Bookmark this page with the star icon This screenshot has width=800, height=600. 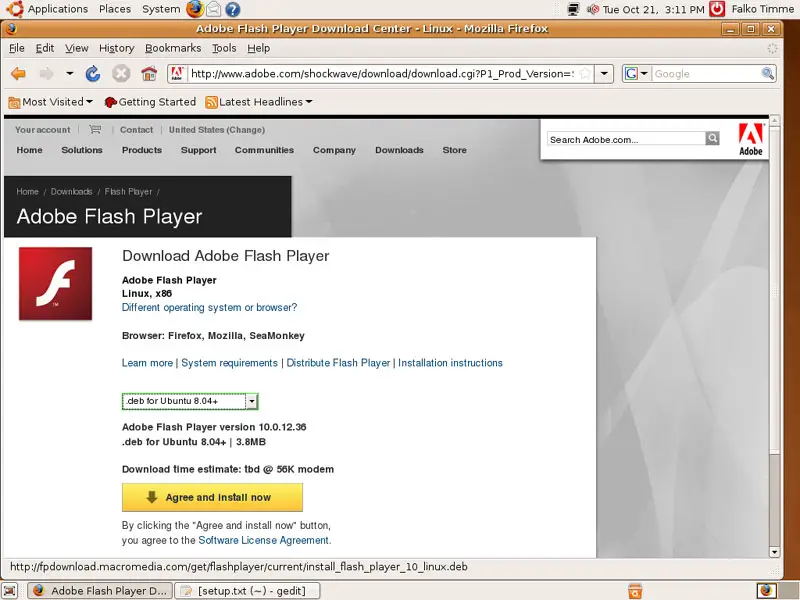click(585, 74)
